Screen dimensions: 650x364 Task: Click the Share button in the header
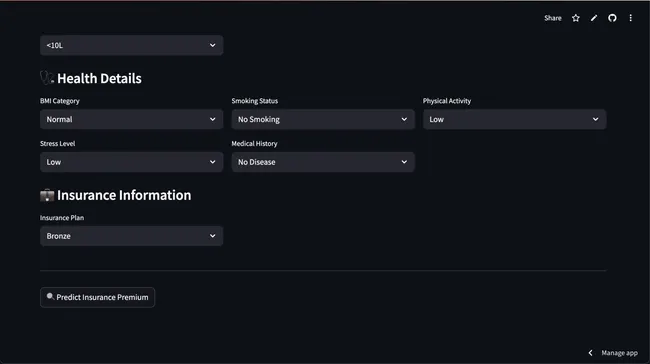[x=553, y=18]
